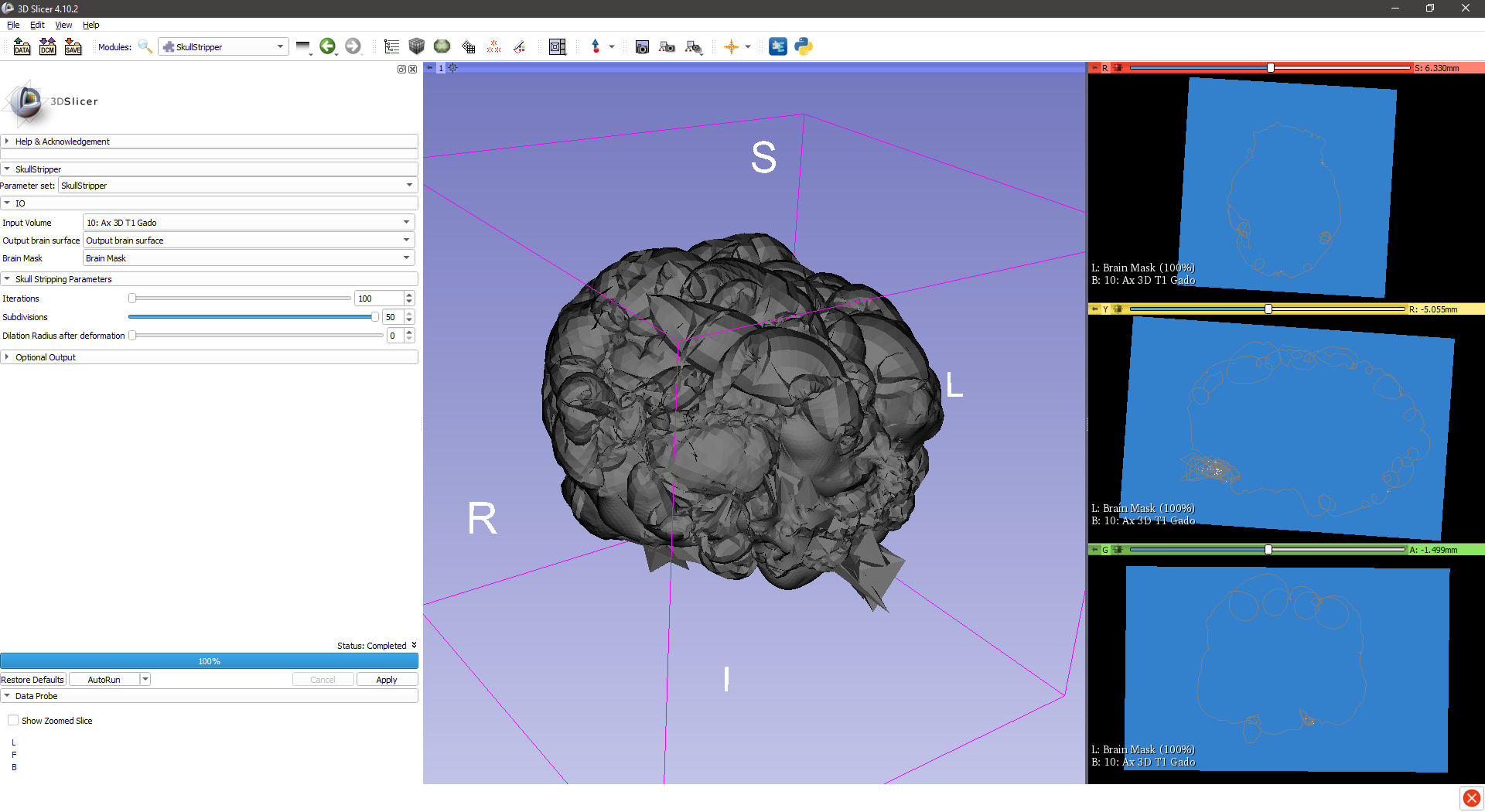Click the SAVE scene icon

click(x=73, y=46)
